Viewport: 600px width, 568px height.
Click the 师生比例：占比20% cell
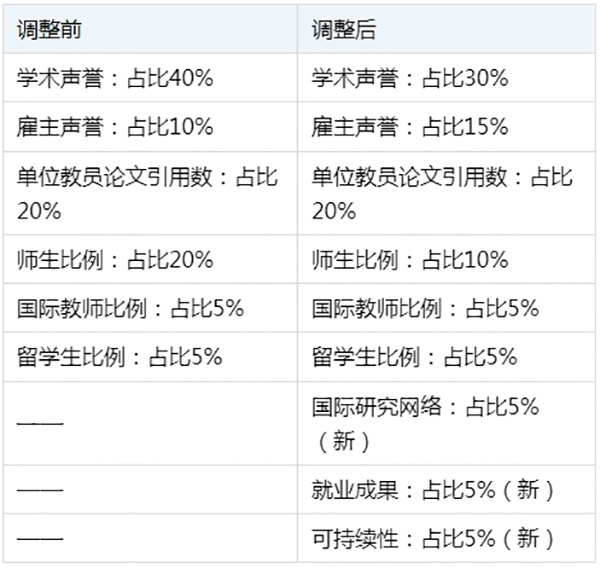[x=150, y=260]
